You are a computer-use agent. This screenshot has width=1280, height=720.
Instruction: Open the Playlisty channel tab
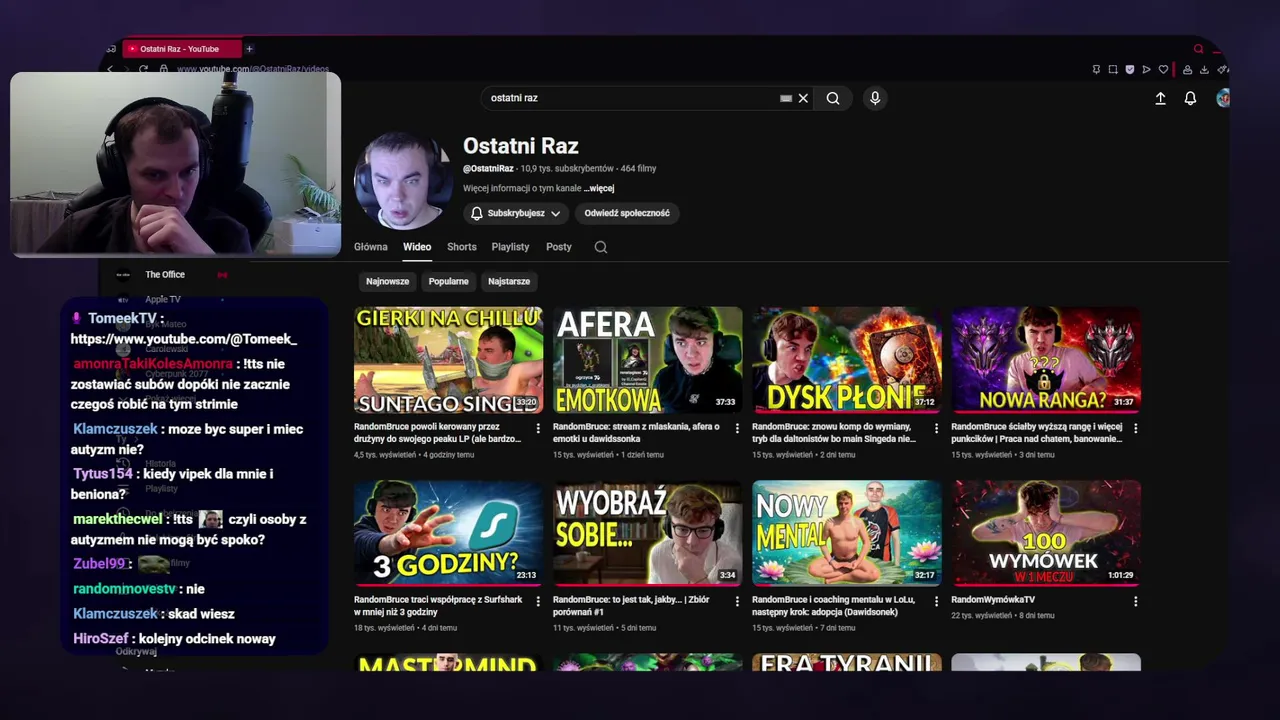510,247
